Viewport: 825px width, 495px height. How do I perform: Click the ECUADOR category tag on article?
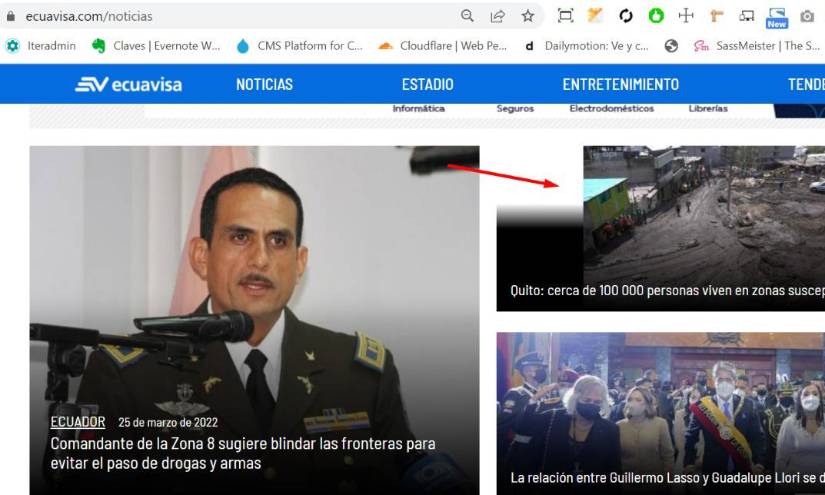(x=77, y=422)
